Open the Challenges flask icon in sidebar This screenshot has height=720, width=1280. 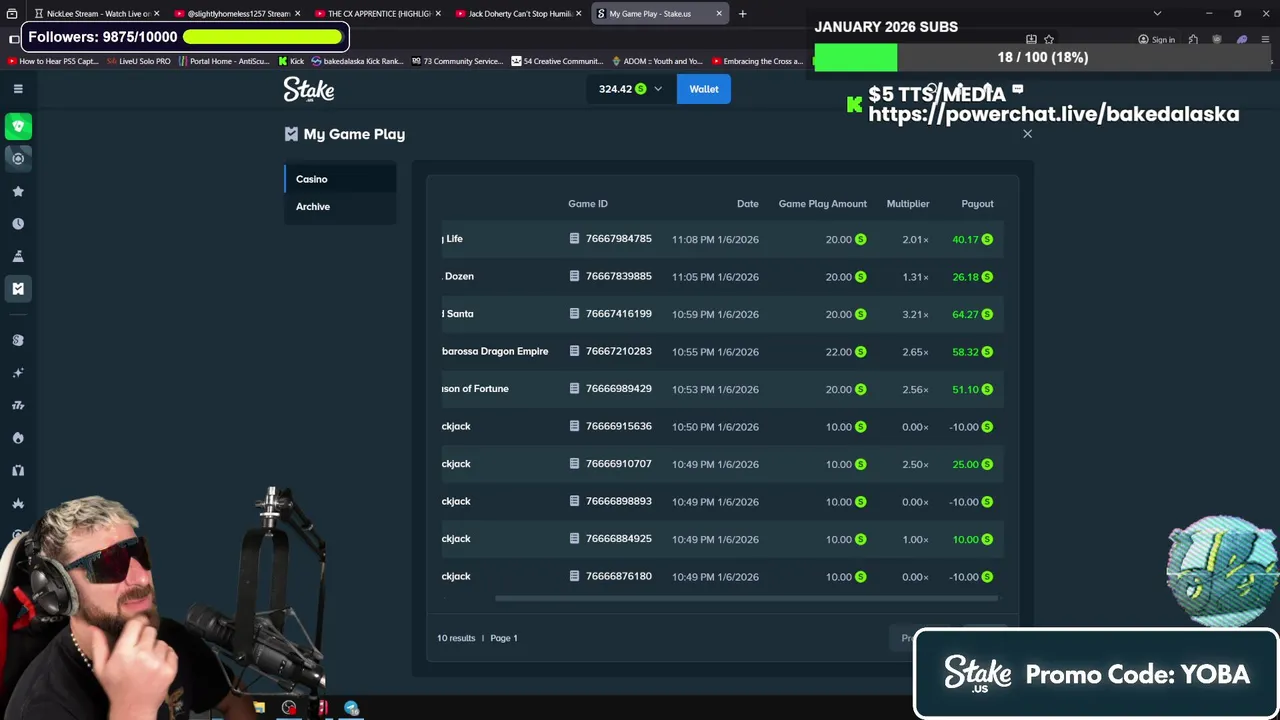[x=18, y=256]
